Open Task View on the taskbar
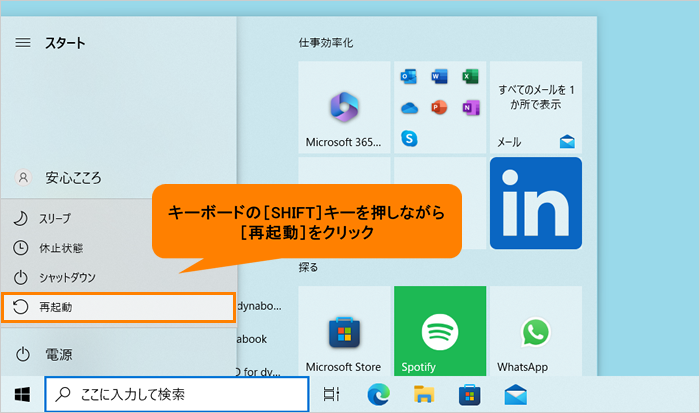The image size is (700, 413). pos(331,395)
